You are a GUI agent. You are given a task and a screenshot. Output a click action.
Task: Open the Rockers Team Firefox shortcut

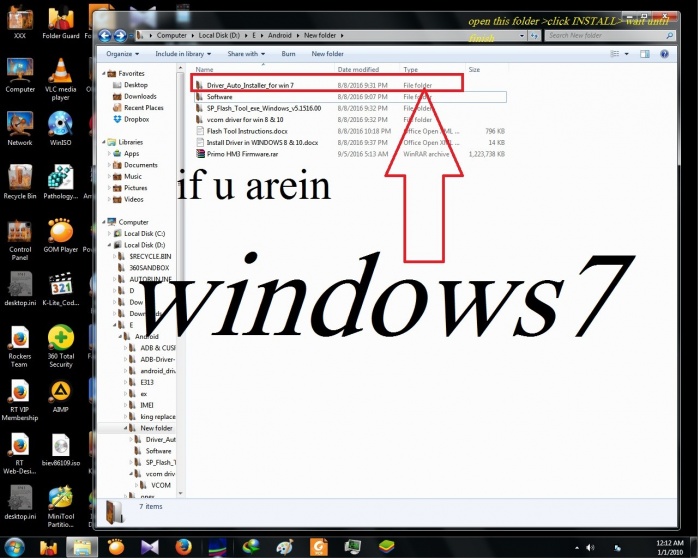[x=20, y=346]
